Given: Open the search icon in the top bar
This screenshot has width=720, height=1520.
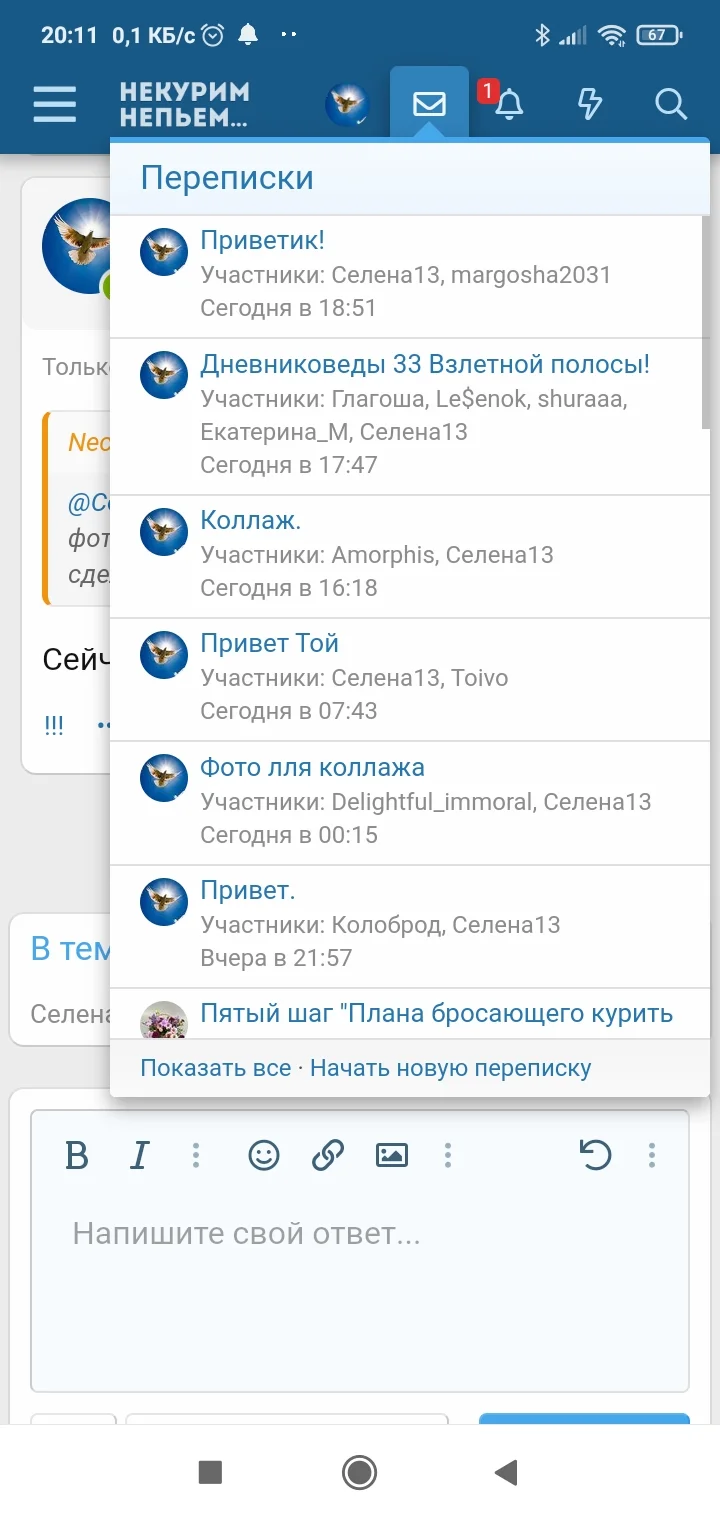Looking at the screenshot, I should click(x=670, y=103).
